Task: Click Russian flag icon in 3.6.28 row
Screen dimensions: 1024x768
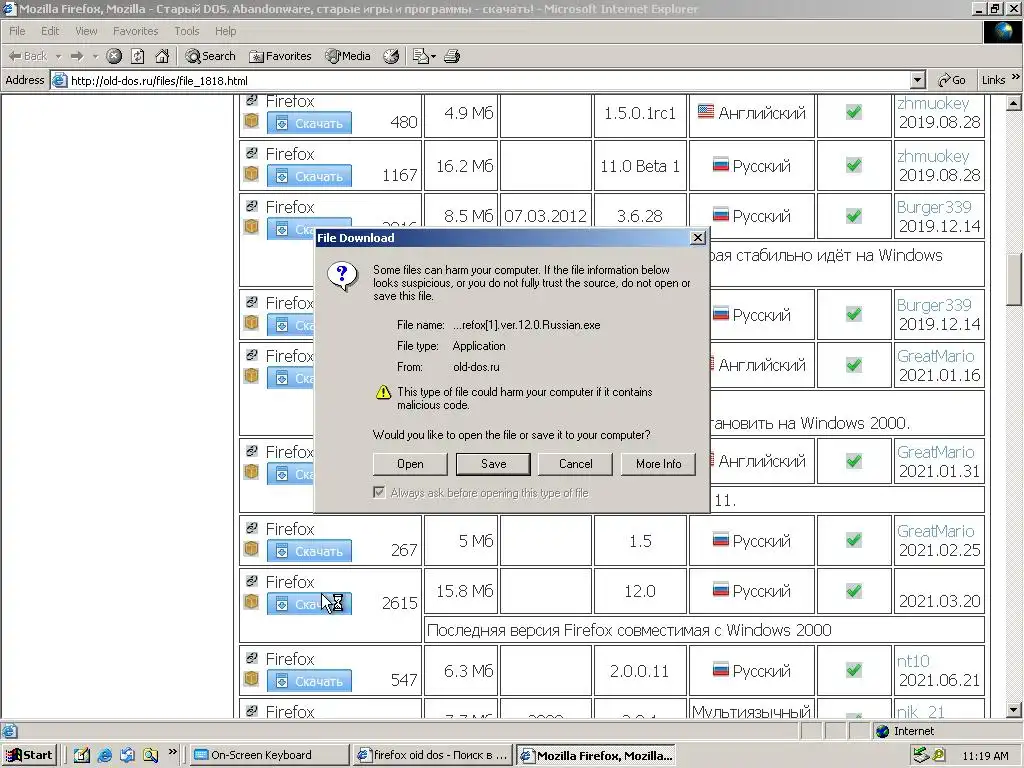Action: [x=720, y=215]
